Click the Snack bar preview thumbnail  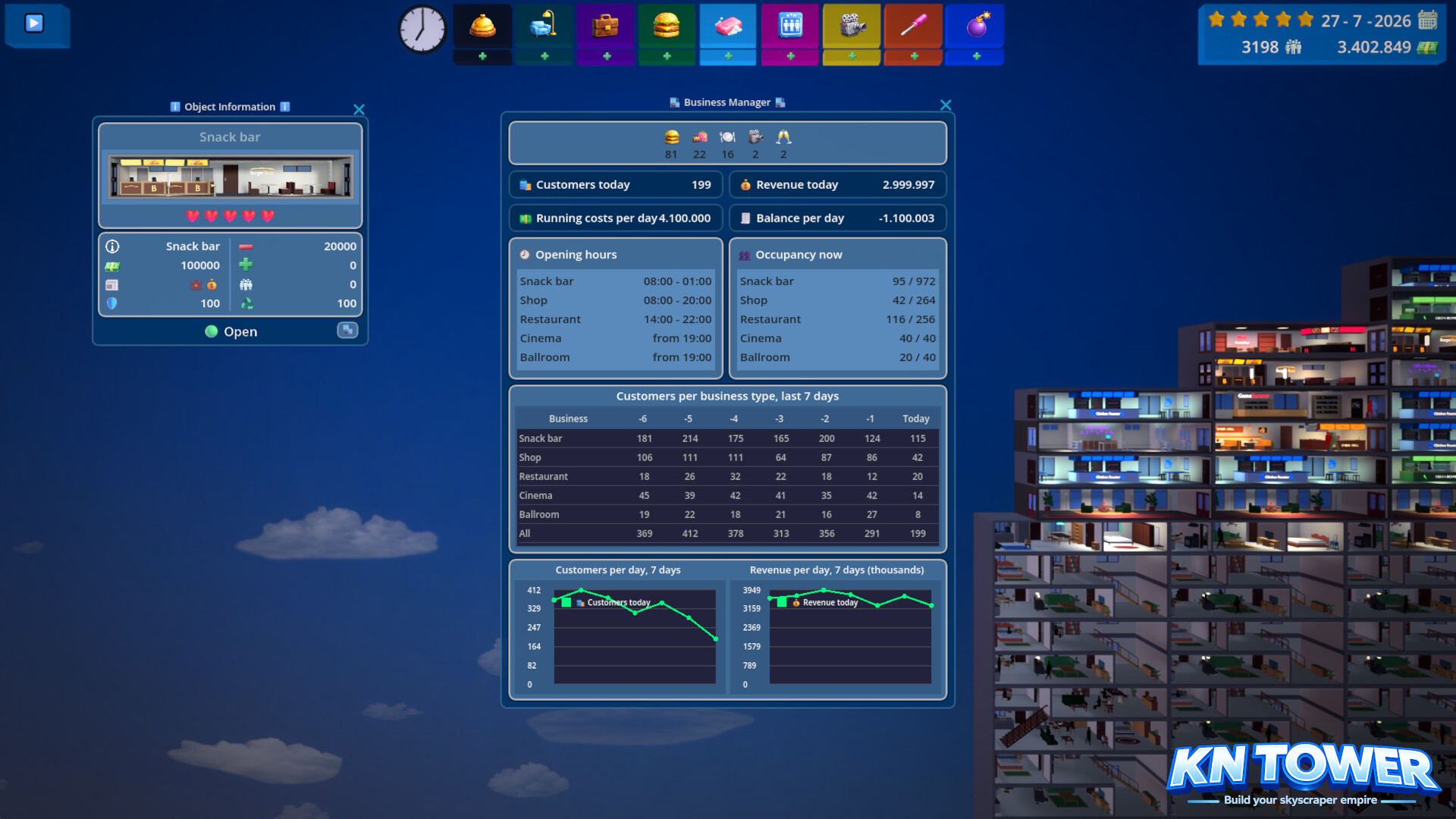tap(231, 177)
